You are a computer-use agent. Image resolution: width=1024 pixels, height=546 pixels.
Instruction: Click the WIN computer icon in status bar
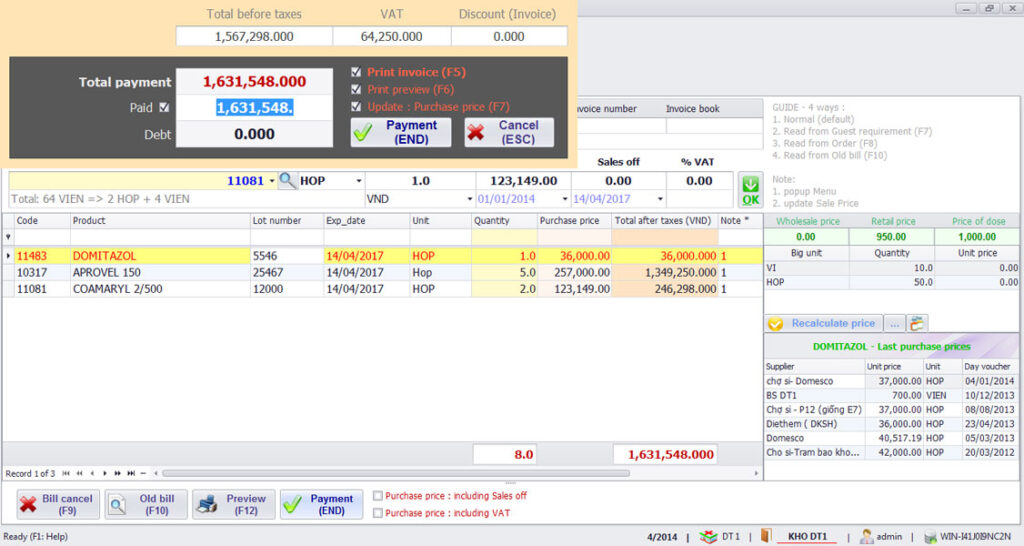click(x=930, y=536)
